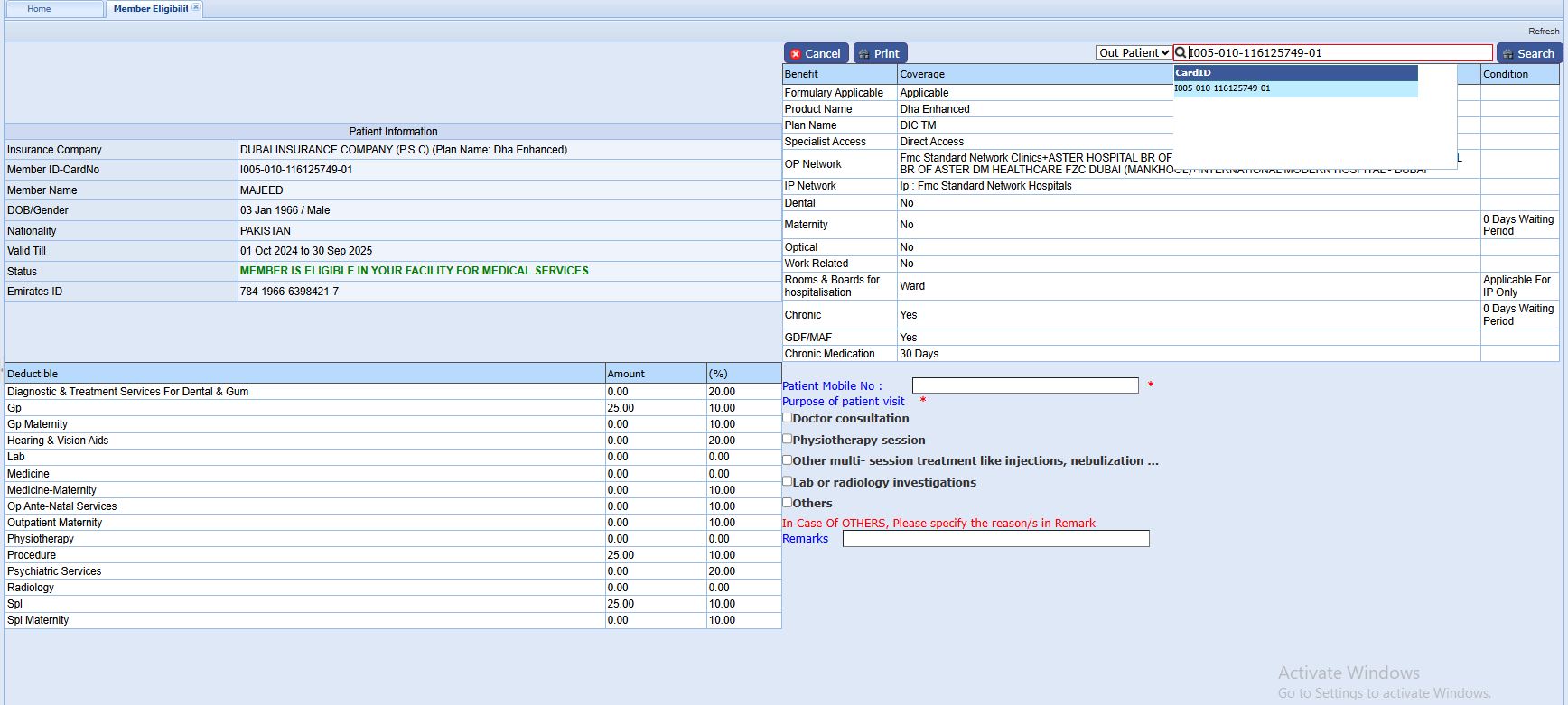
Task: Select card I005-010-116125749-01 from the CardID suggestions
Action: click(x=1222, y=88)
